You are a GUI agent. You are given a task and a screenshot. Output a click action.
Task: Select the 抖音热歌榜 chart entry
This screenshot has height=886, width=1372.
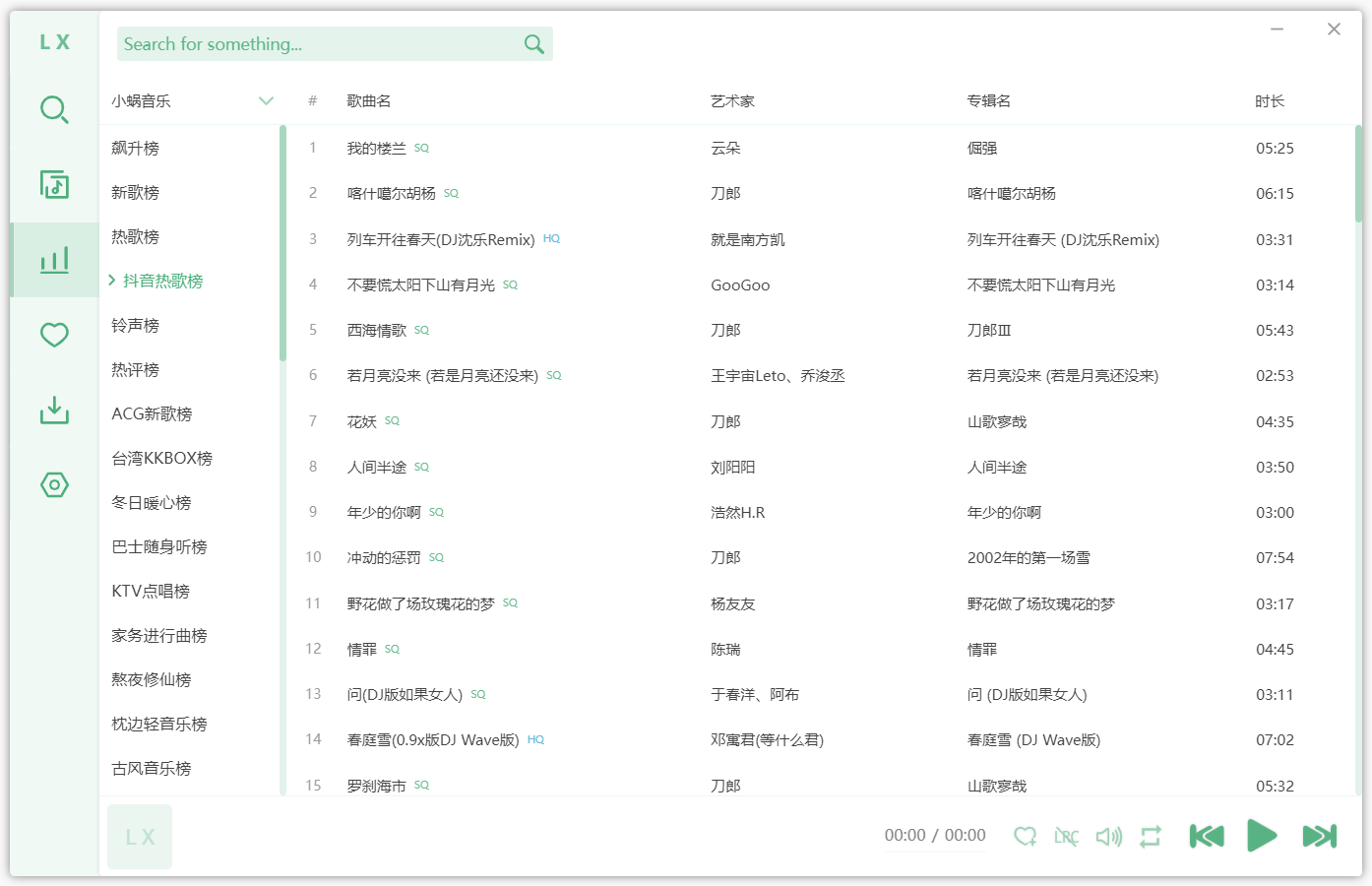pos(162,282)
